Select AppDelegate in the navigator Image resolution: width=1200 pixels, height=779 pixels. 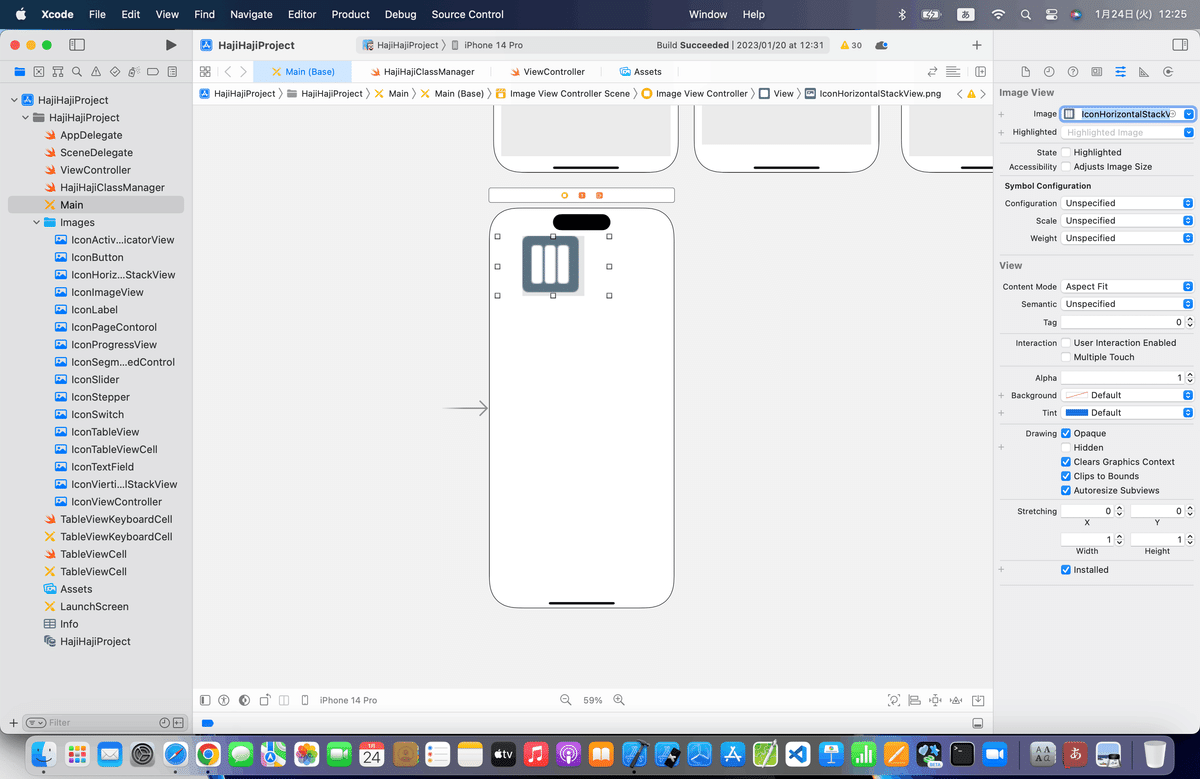91,135
